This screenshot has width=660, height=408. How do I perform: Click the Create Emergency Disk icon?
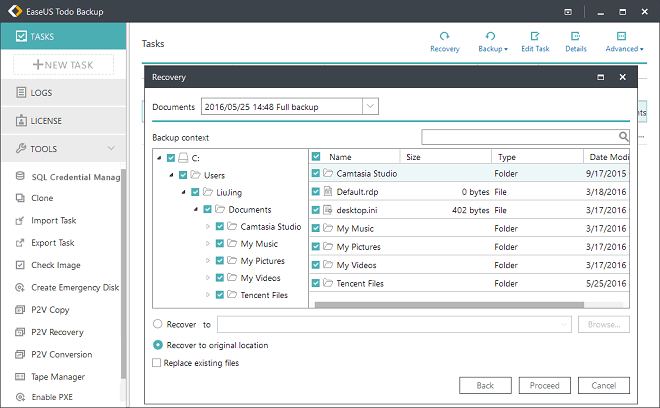click(20, 288)
